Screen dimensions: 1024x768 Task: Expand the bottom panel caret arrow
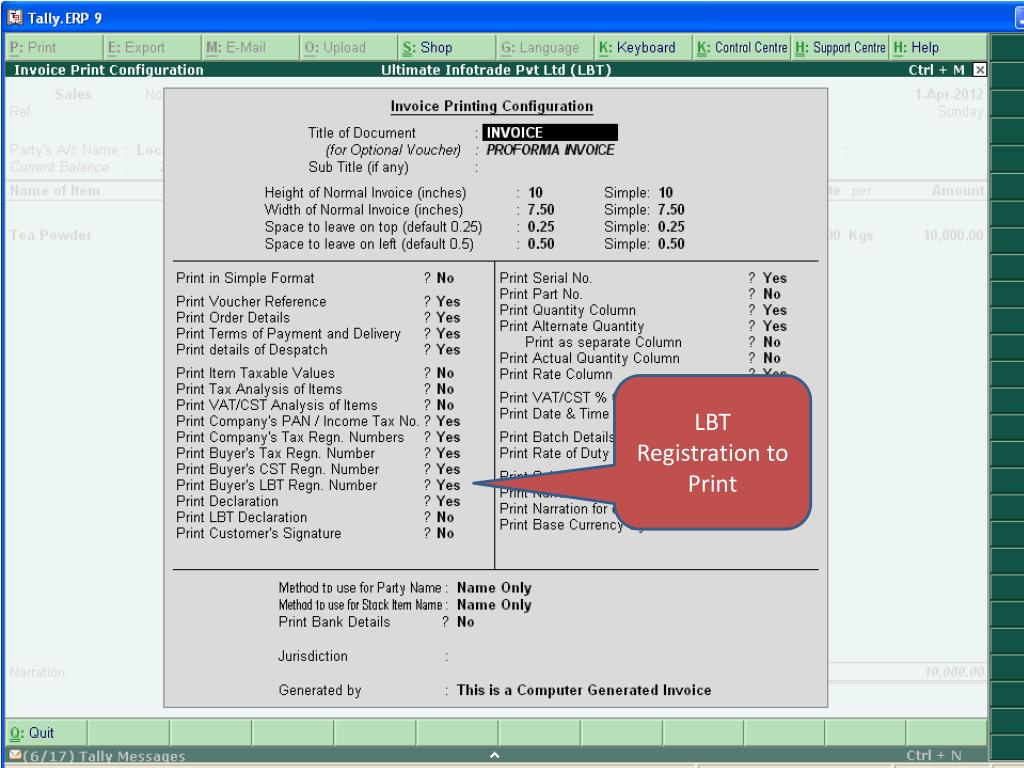tap(494, 755)
